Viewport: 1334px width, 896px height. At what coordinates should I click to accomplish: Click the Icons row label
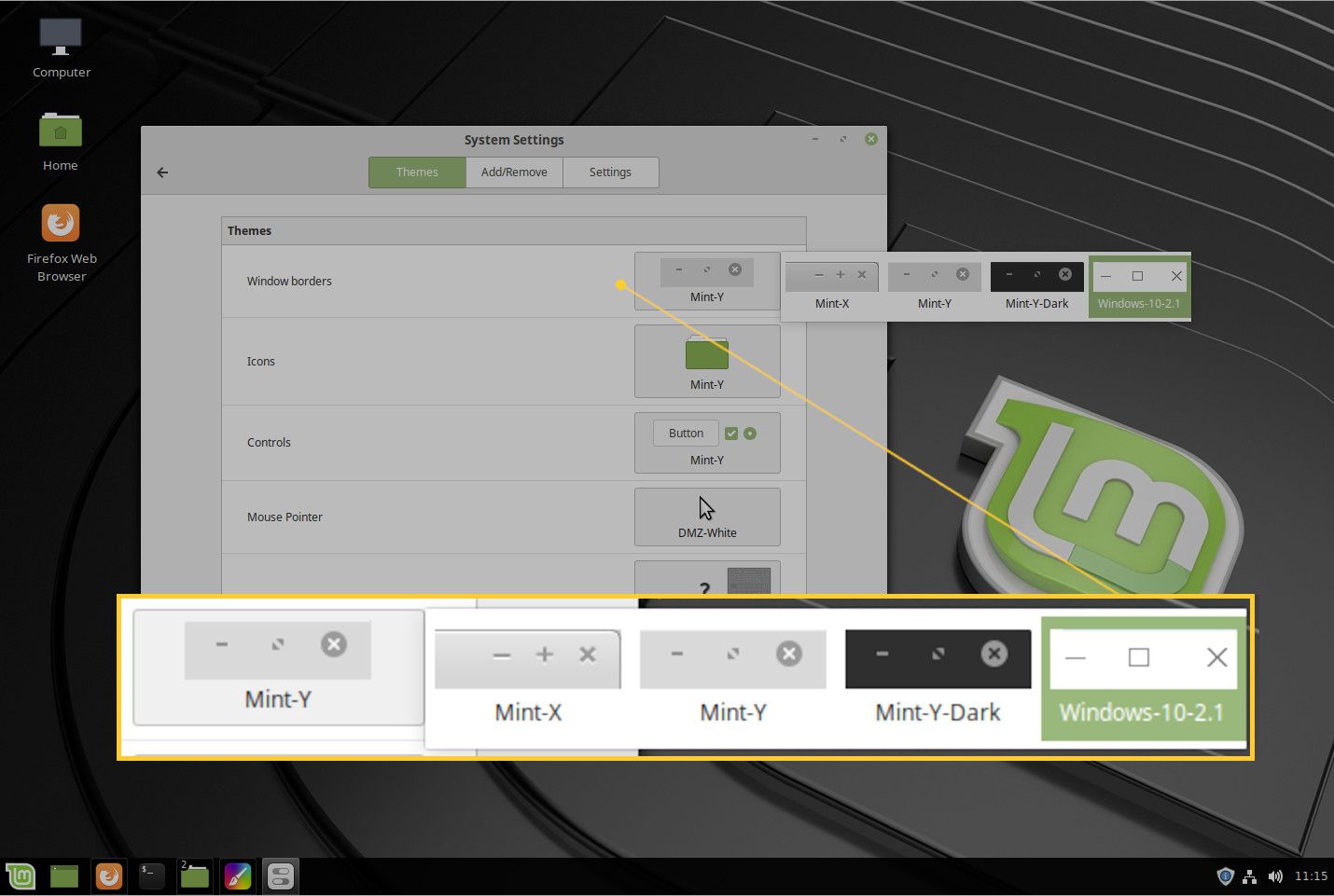[261, 362]
